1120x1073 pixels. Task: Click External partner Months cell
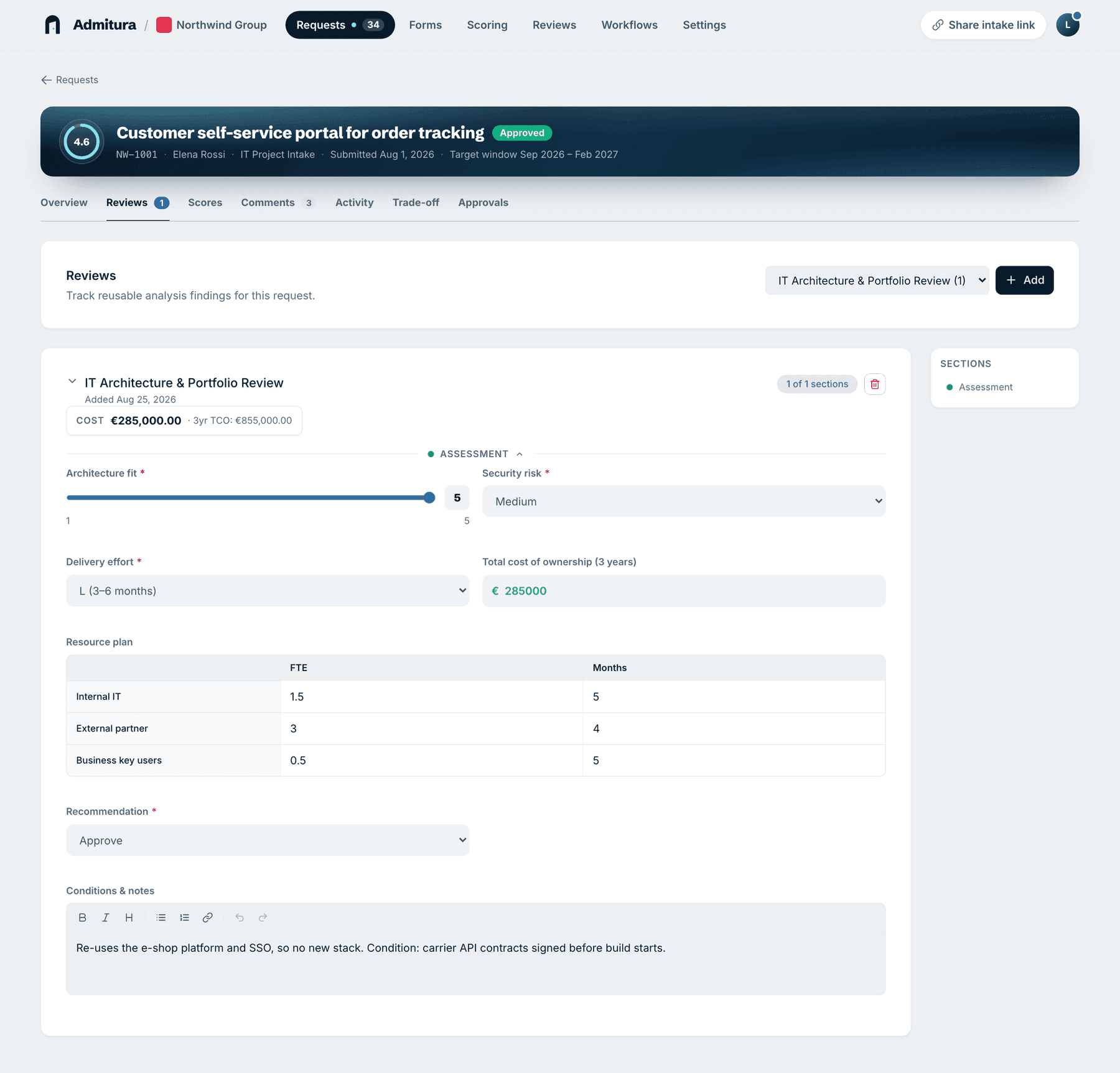point(734,728)
